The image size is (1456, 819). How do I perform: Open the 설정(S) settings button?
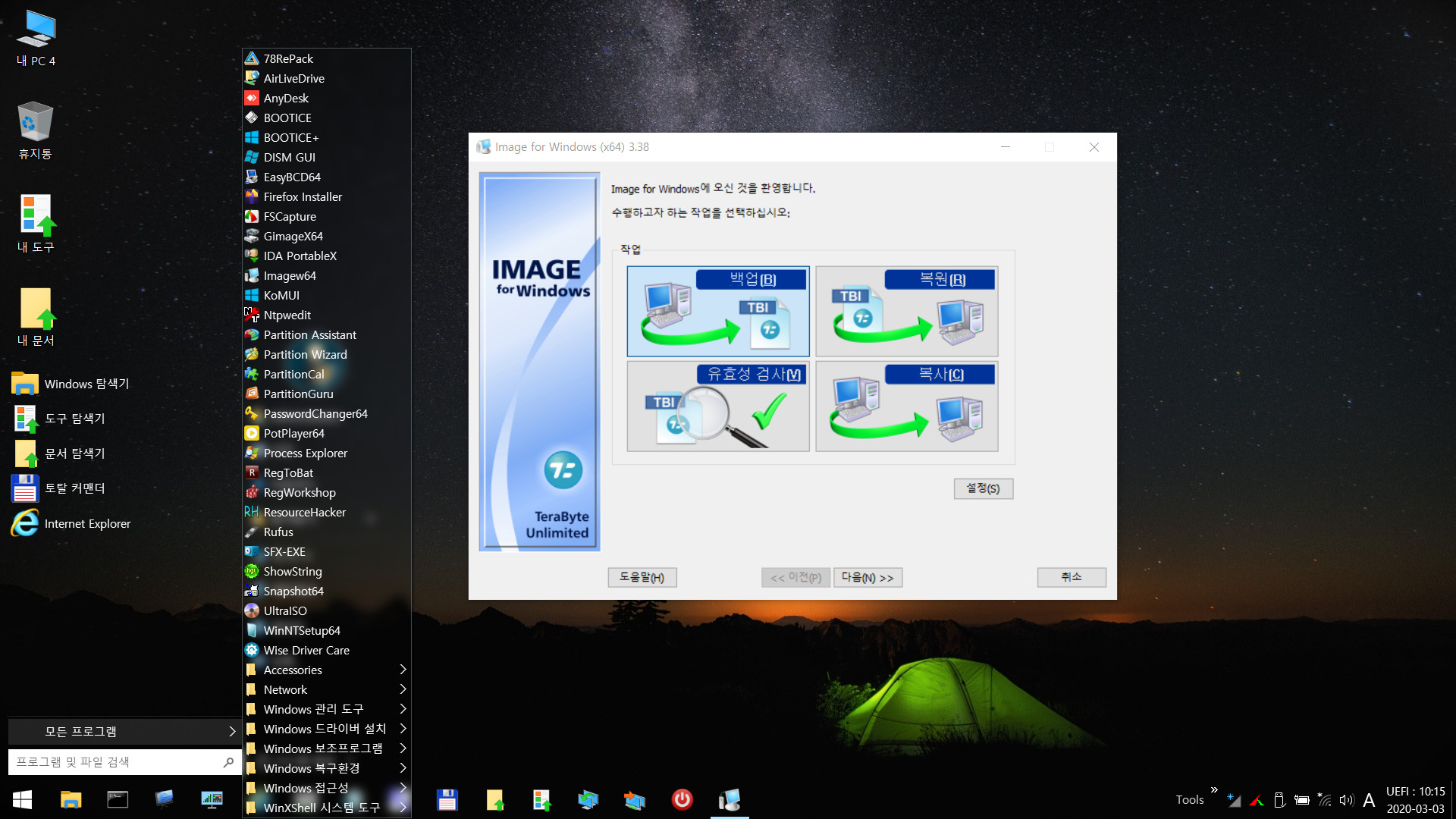coord(984,488)
